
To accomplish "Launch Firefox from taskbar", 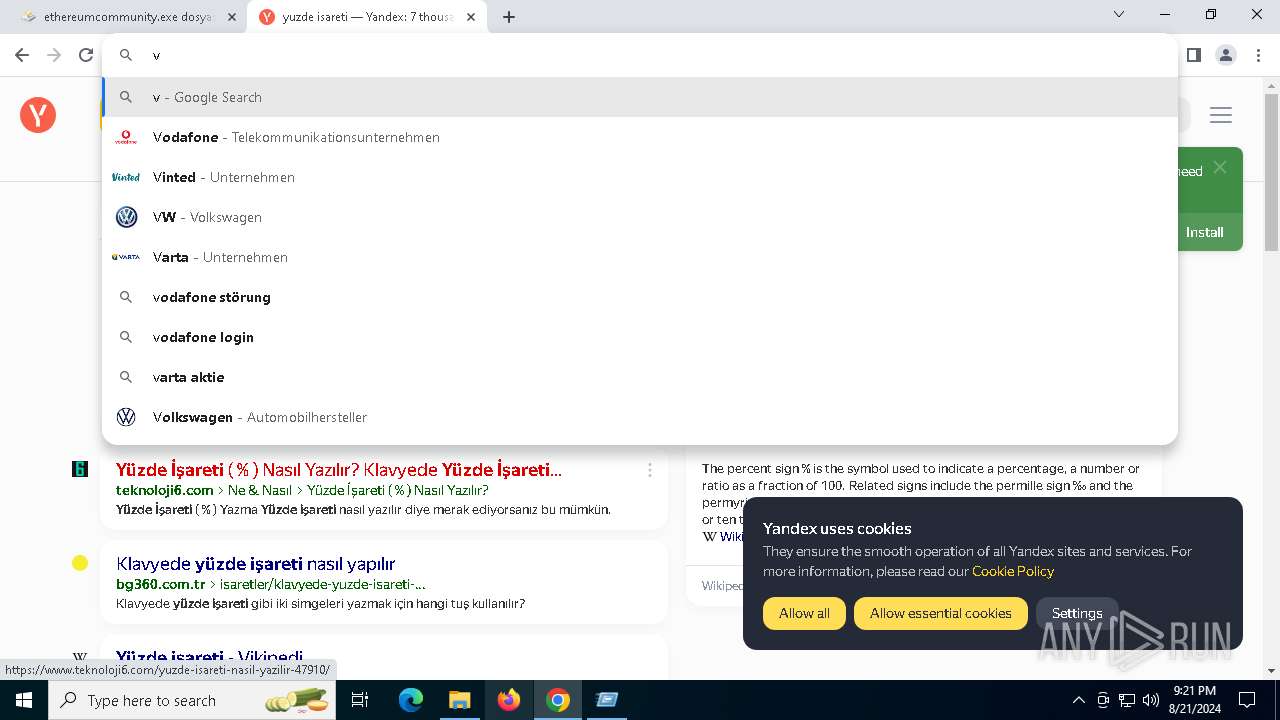I will (x=509, y=700).
